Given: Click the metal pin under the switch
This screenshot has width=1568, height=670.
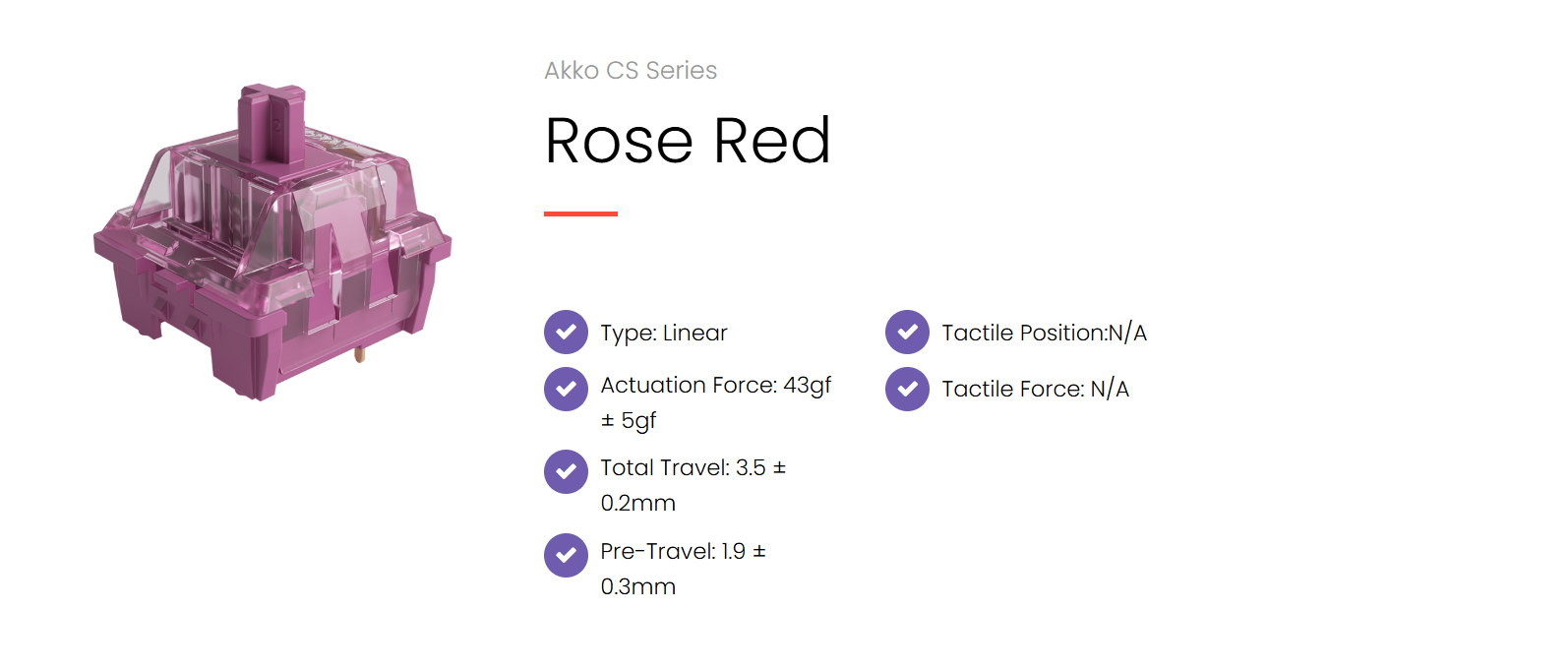Looking at the screenshot, I should click(x=360, y=354).
